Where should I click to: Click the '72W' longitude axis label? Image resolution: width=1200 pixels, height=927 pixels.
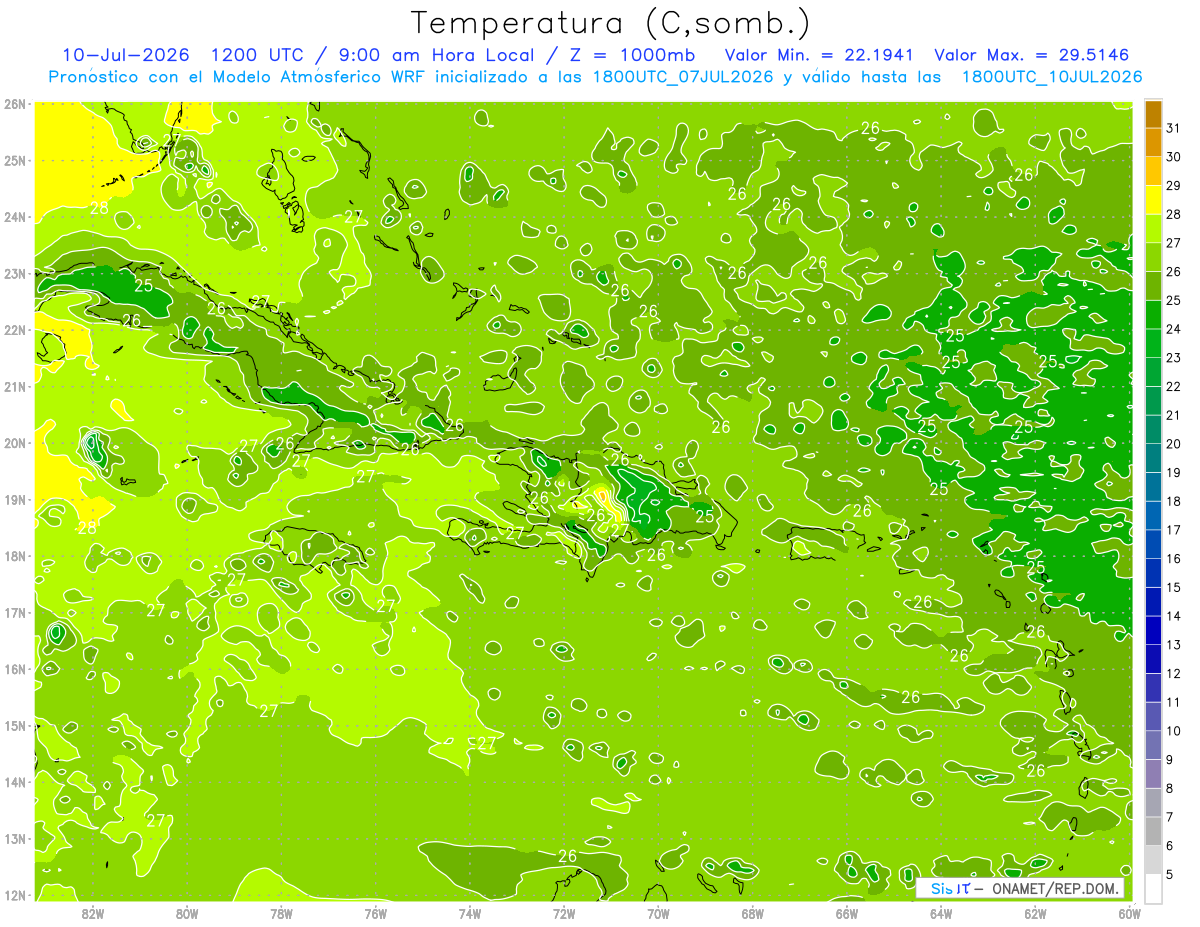pyautogui.click(x=564, y=914)
